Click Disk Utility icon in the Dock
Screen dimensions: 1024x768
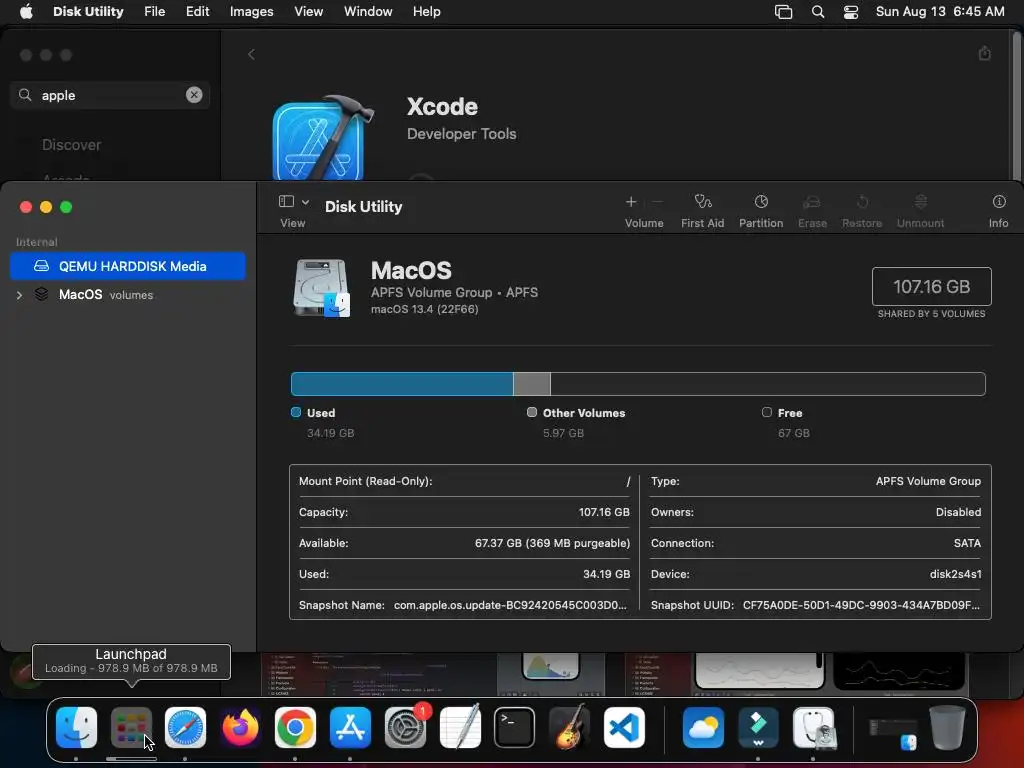[813, 728]
